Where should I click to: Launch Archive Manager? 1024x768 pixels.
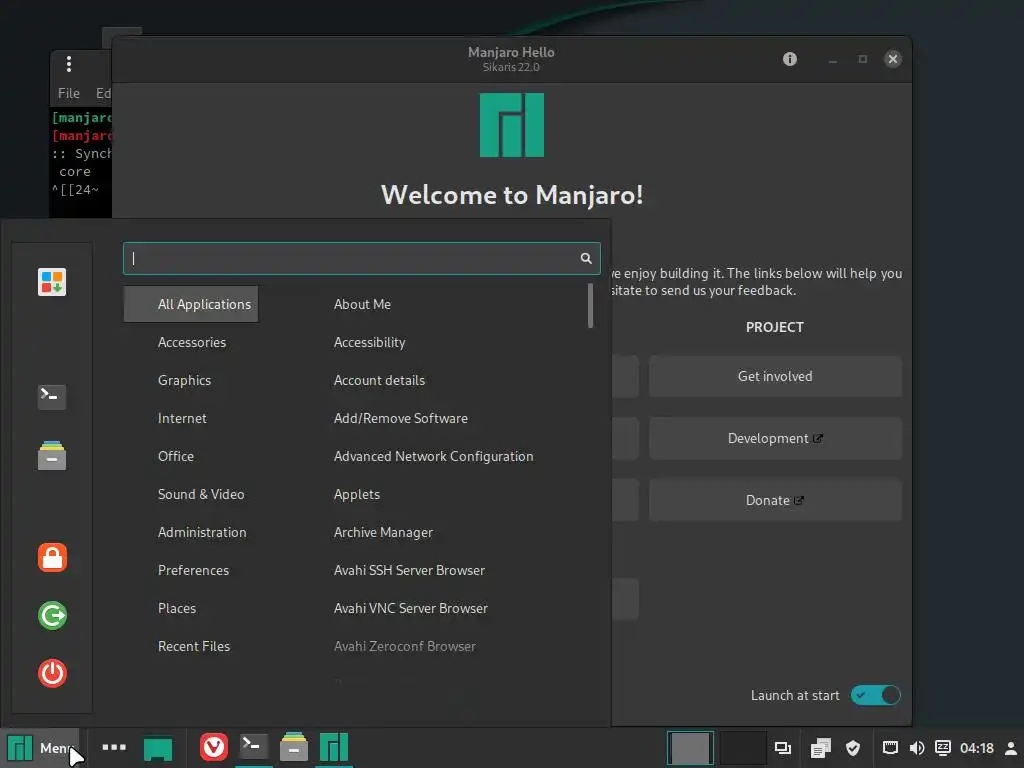(x=383, y=532)
